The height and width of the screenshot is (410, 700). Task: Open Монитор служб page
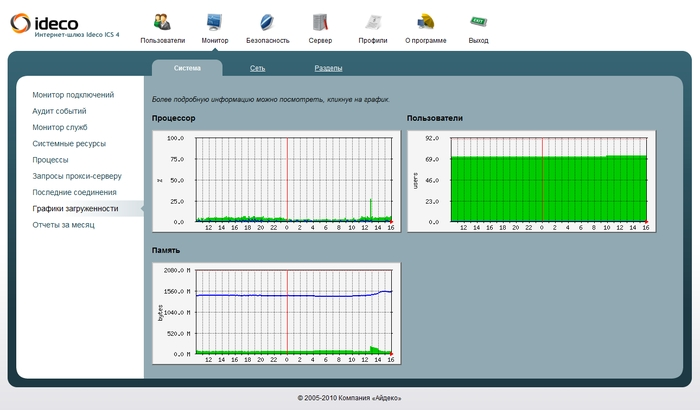pyautogui.click(x=60, y=127)
